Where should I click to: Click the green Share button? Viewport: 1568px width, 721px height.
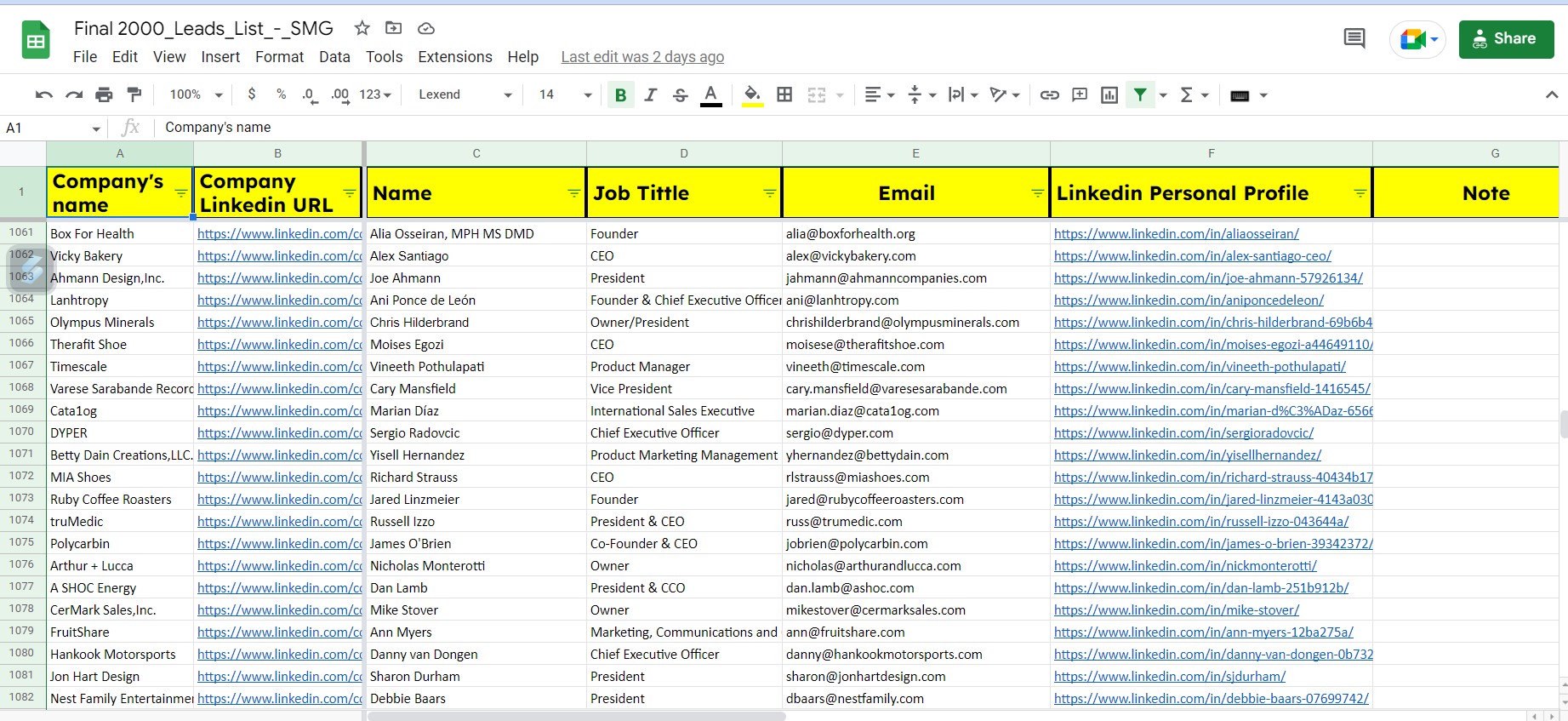tap(1506, 39)
